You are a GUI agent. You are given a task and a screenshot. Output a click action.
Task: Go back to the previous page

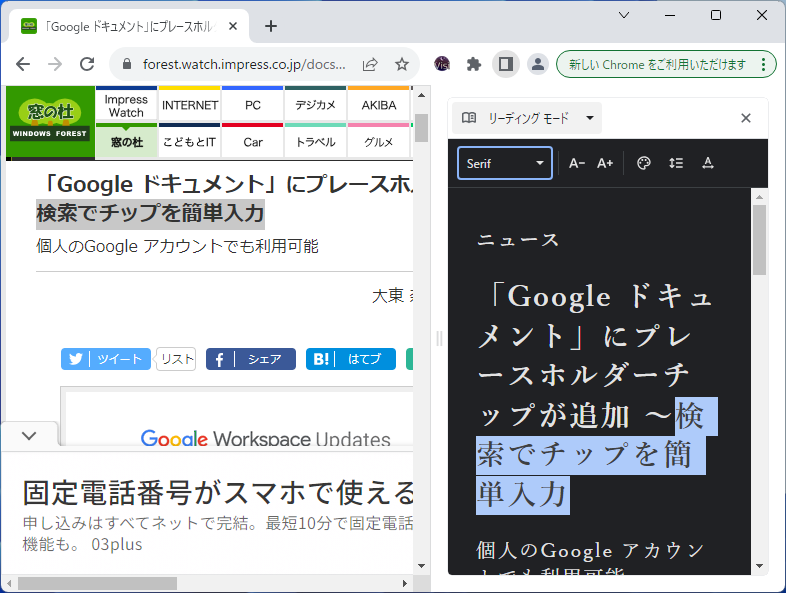(x=23, y=64)
